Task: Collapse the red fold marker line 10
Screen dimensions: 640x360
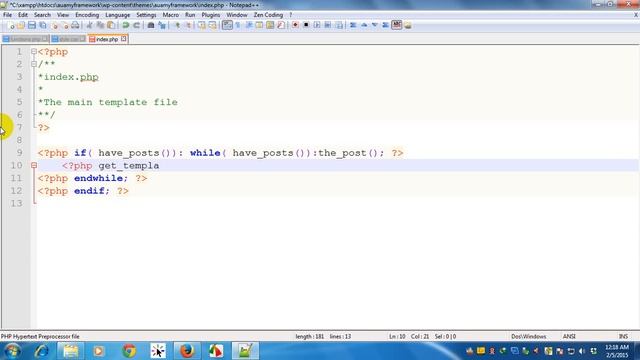Action: pos(34,165)
